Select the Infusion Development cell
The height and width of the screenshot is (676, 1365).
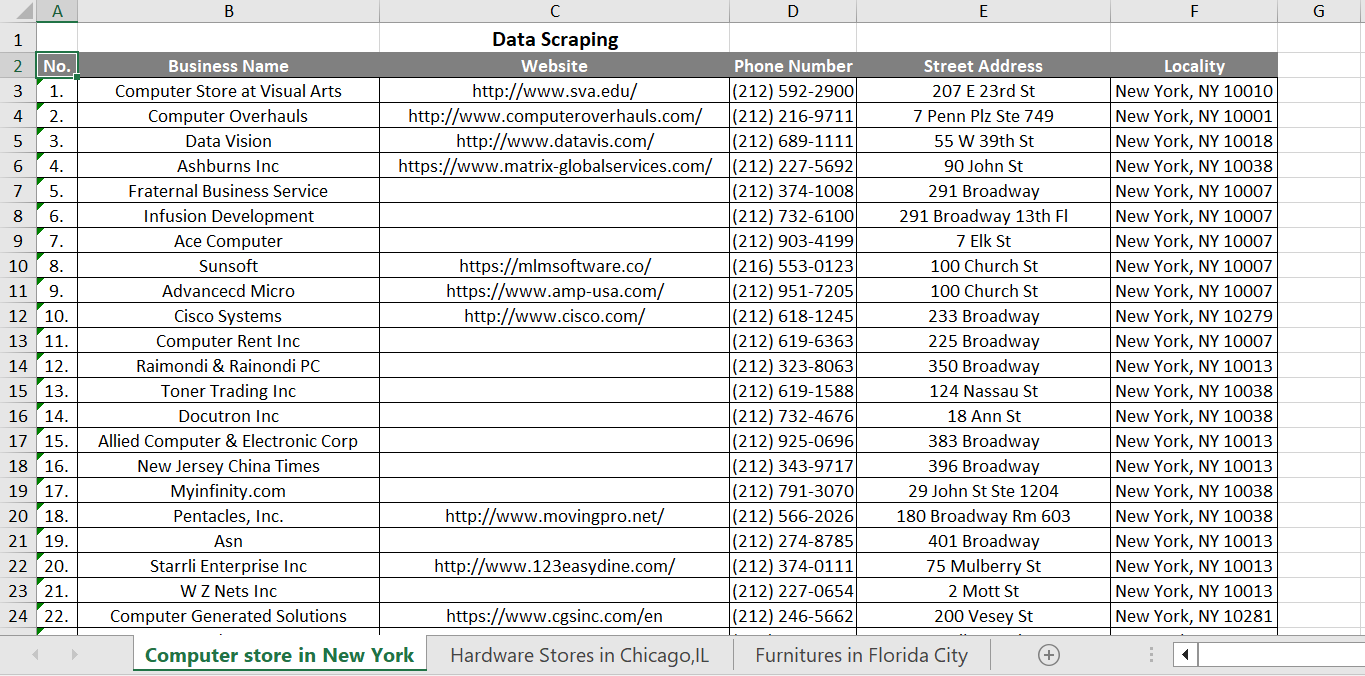[x=228, y=216]
